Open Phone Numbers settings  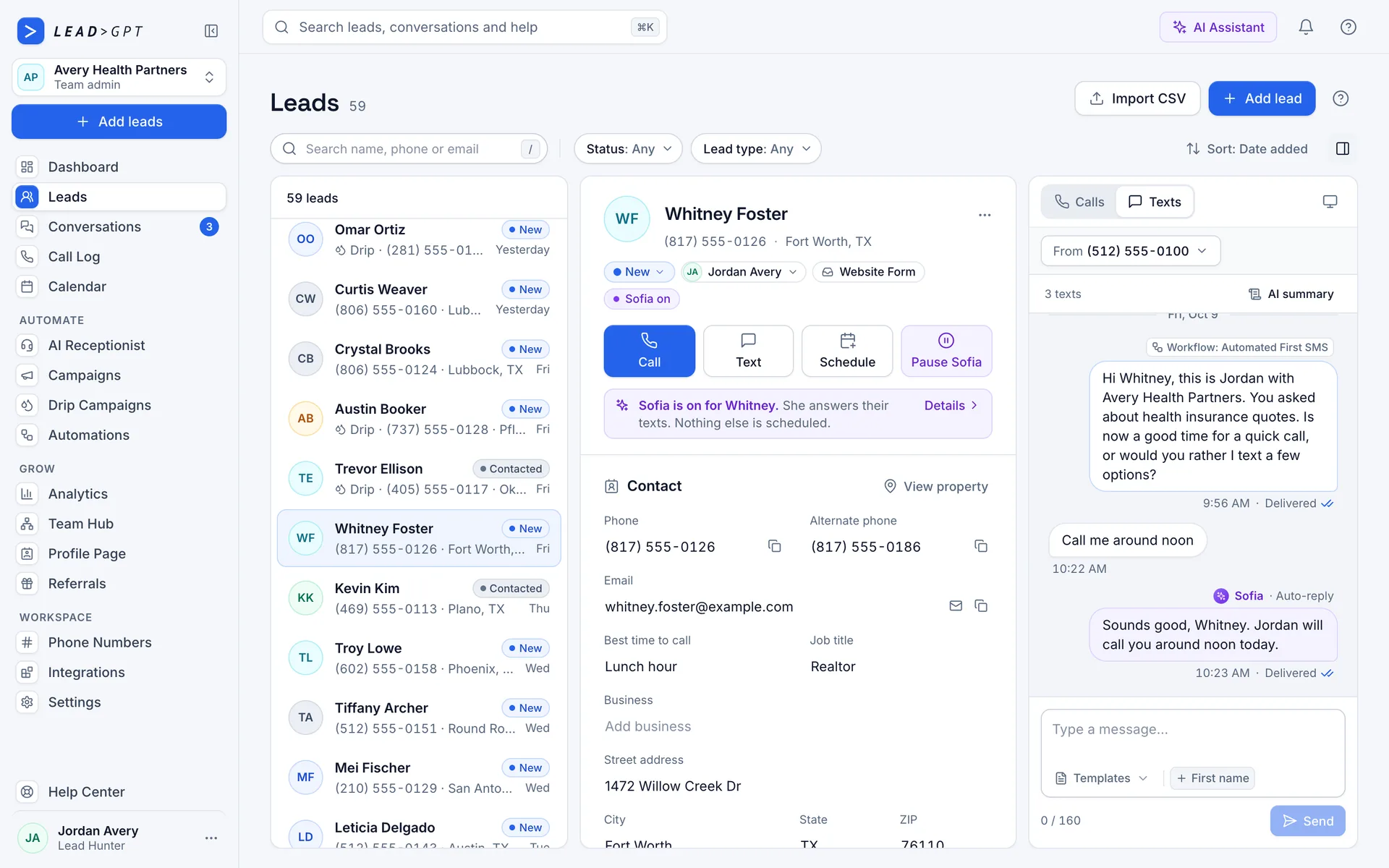tap(119, 642)
